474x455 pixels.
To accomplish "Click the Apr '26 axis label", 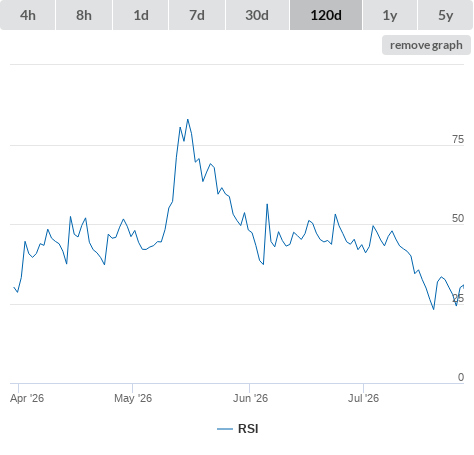I will click(x=27, y=398).
